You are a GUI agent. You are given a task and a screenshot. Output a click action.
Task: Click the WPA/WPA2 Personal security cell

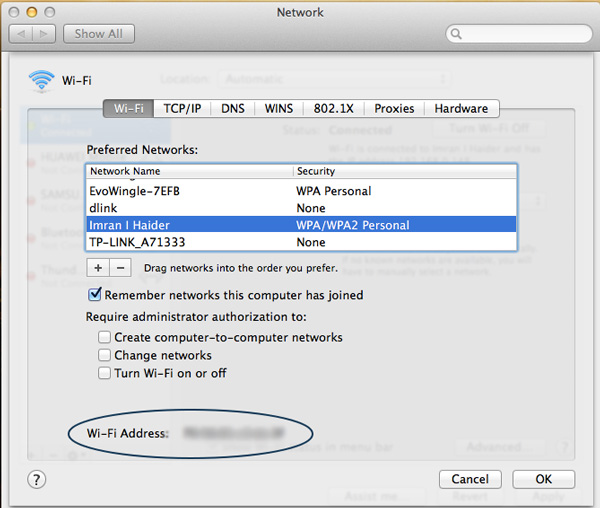[x=353, y=225]
